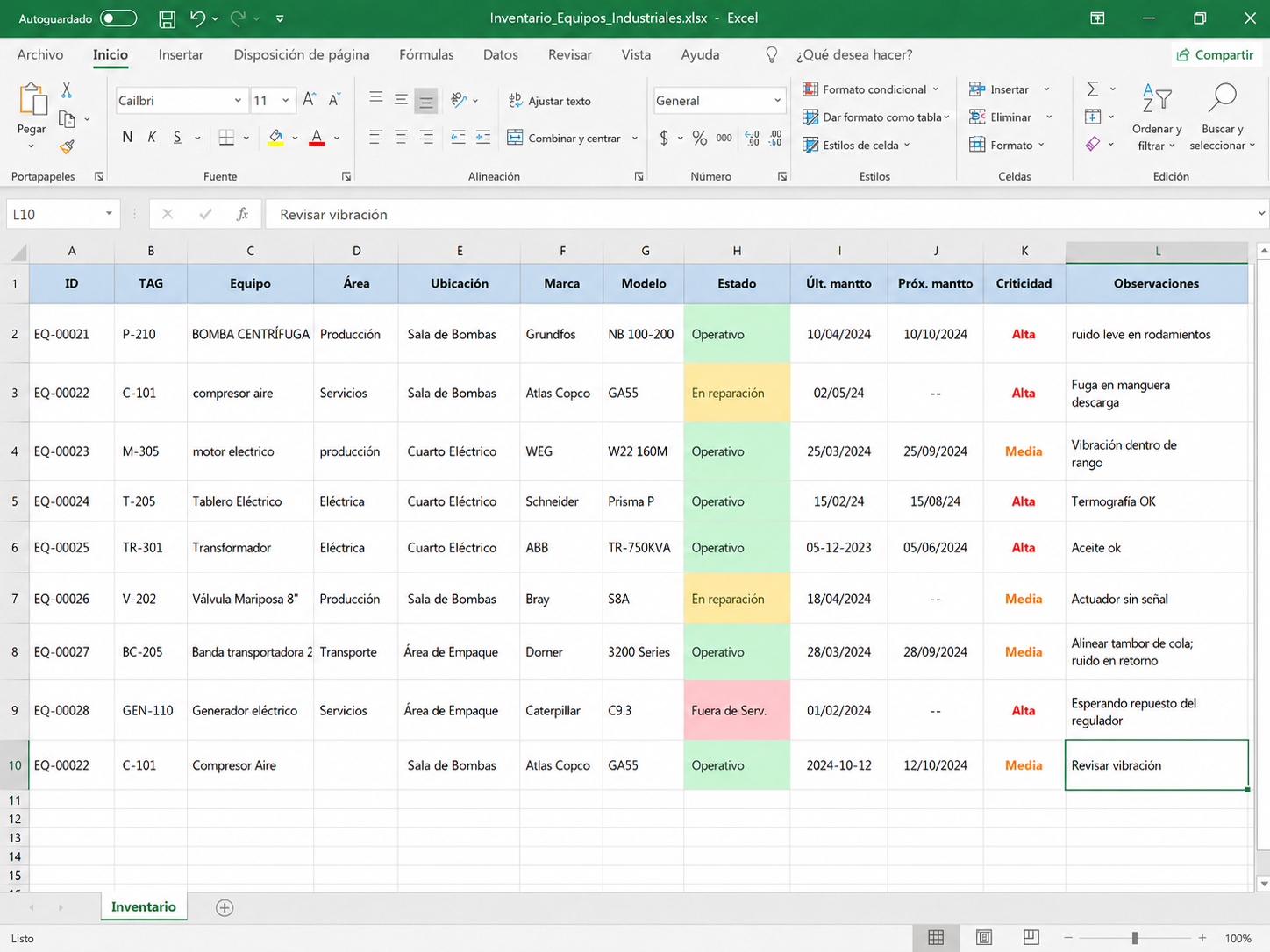
Task: Open the insert function fx dialog
Action: (243, 214)
